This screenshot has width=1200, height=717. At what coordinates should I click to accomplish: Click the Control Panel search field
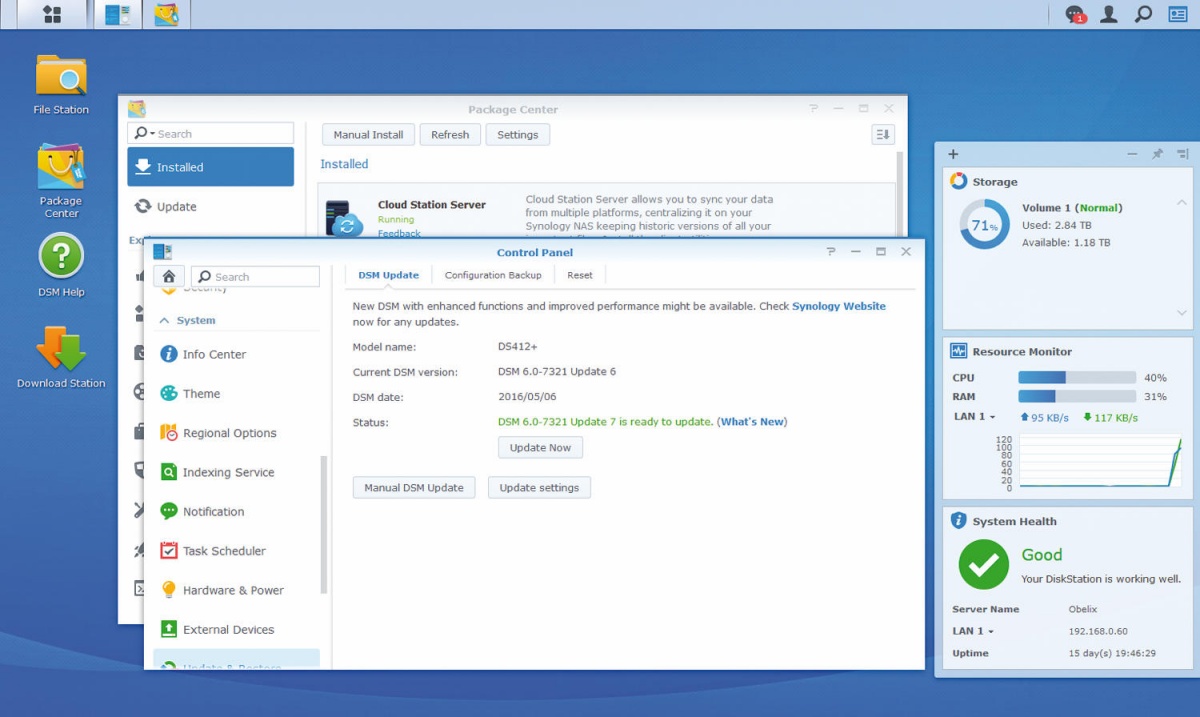255,277
